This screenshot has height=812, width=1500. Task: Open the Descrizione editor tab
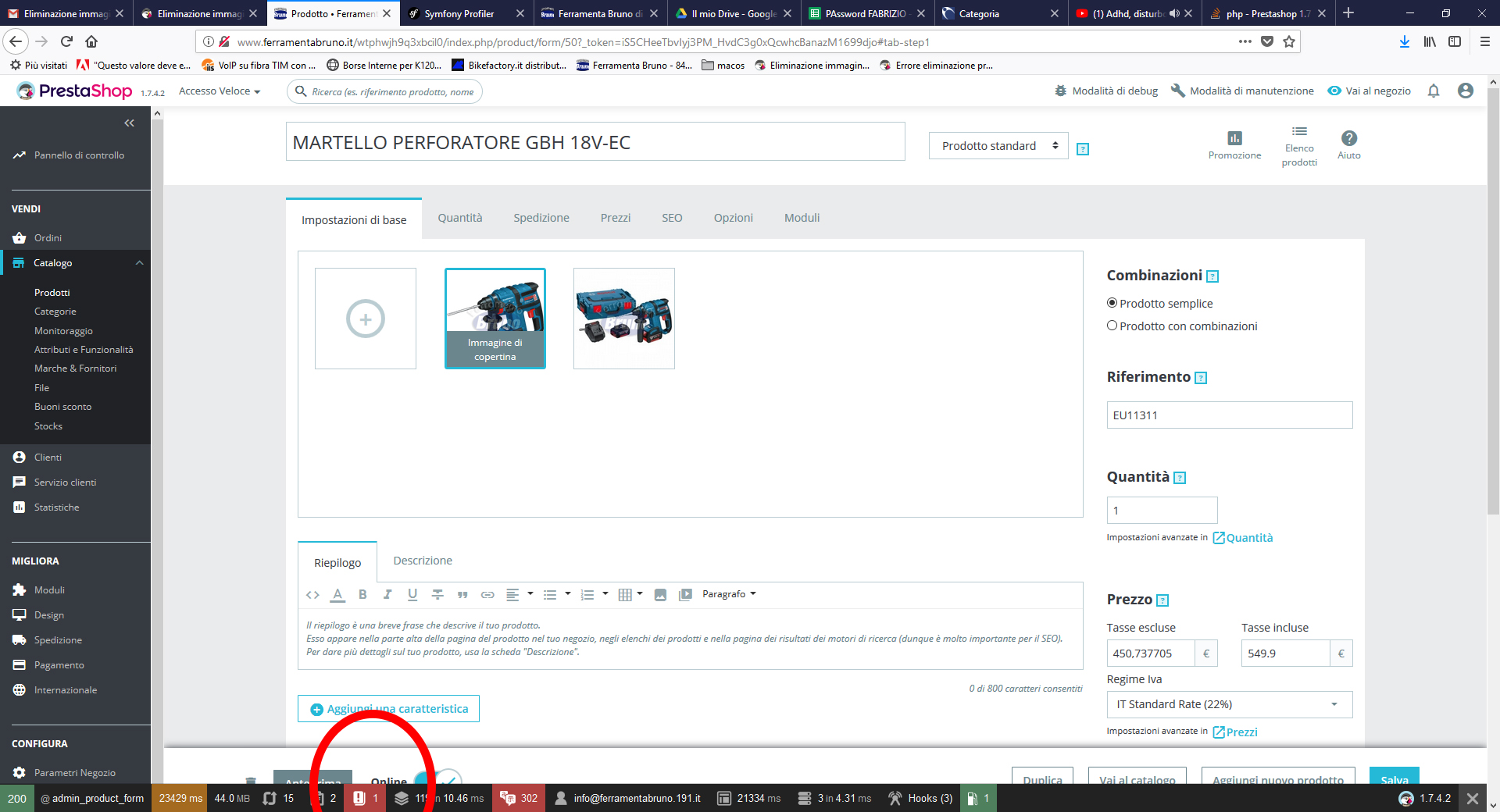(x=423, y=561)
